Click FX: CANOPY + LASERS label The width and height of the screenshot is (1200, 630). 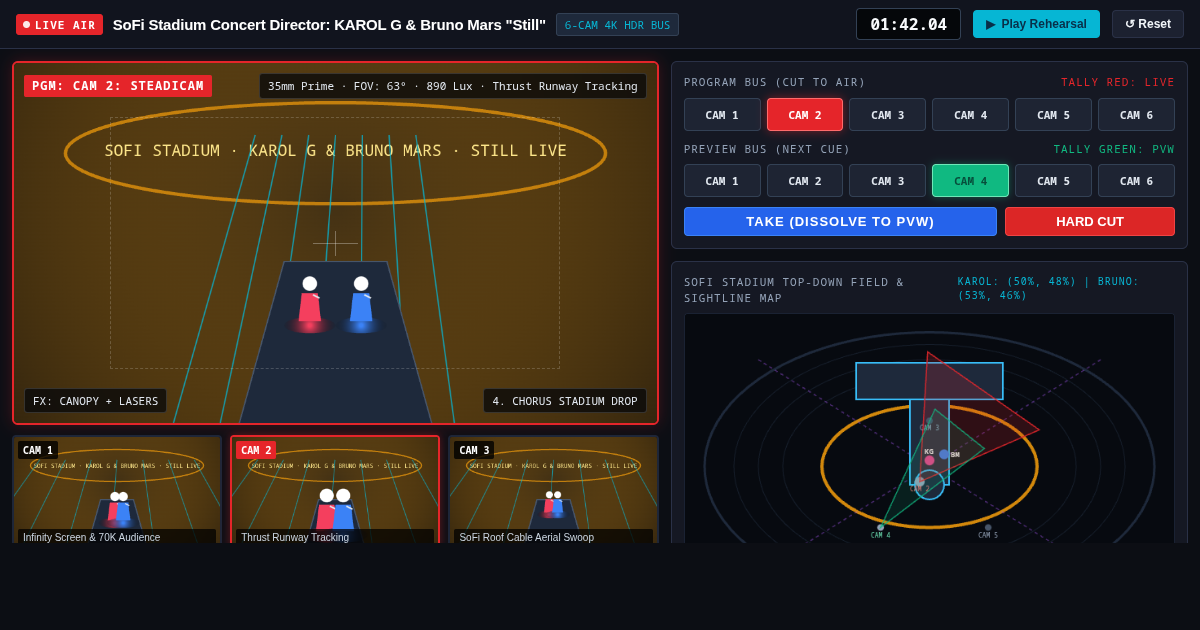[x=96, y=401]
